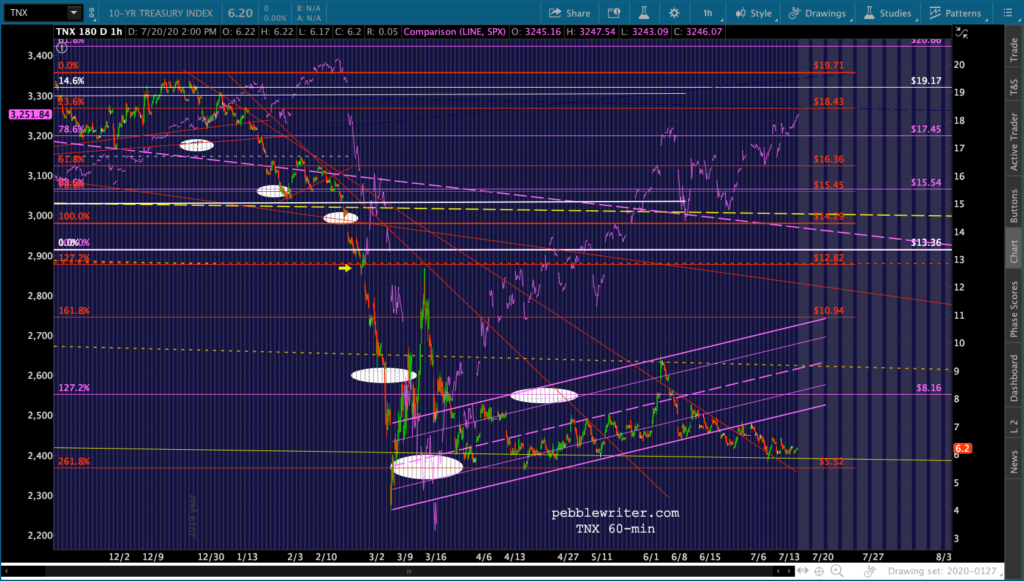Click the flask icon next to Share
The height and width of the screenshot is (581, 1024).
point(643,13)
